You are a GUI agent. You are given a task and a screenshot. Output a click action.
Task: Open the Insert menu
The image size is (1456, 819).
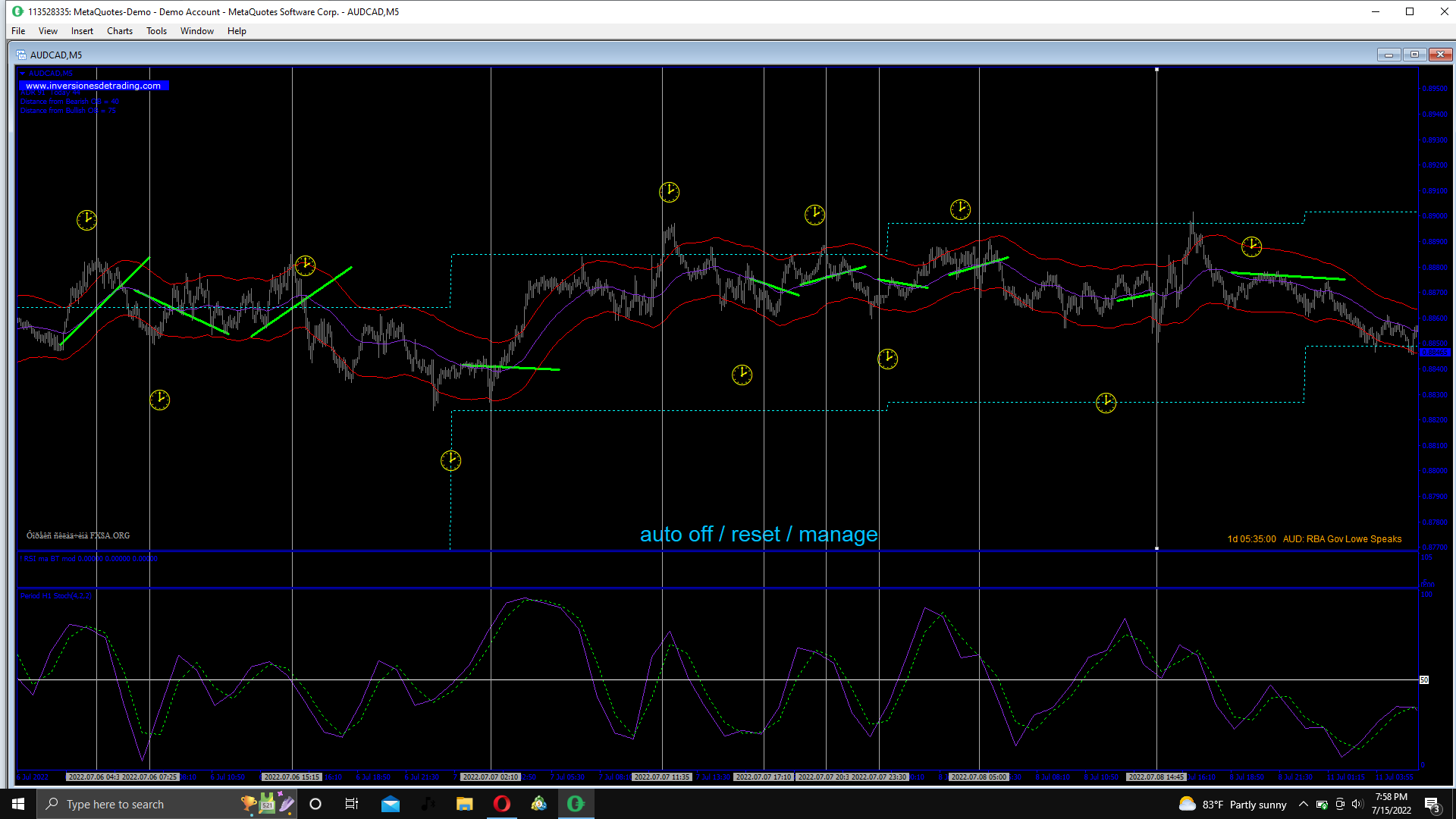point(82,31)
